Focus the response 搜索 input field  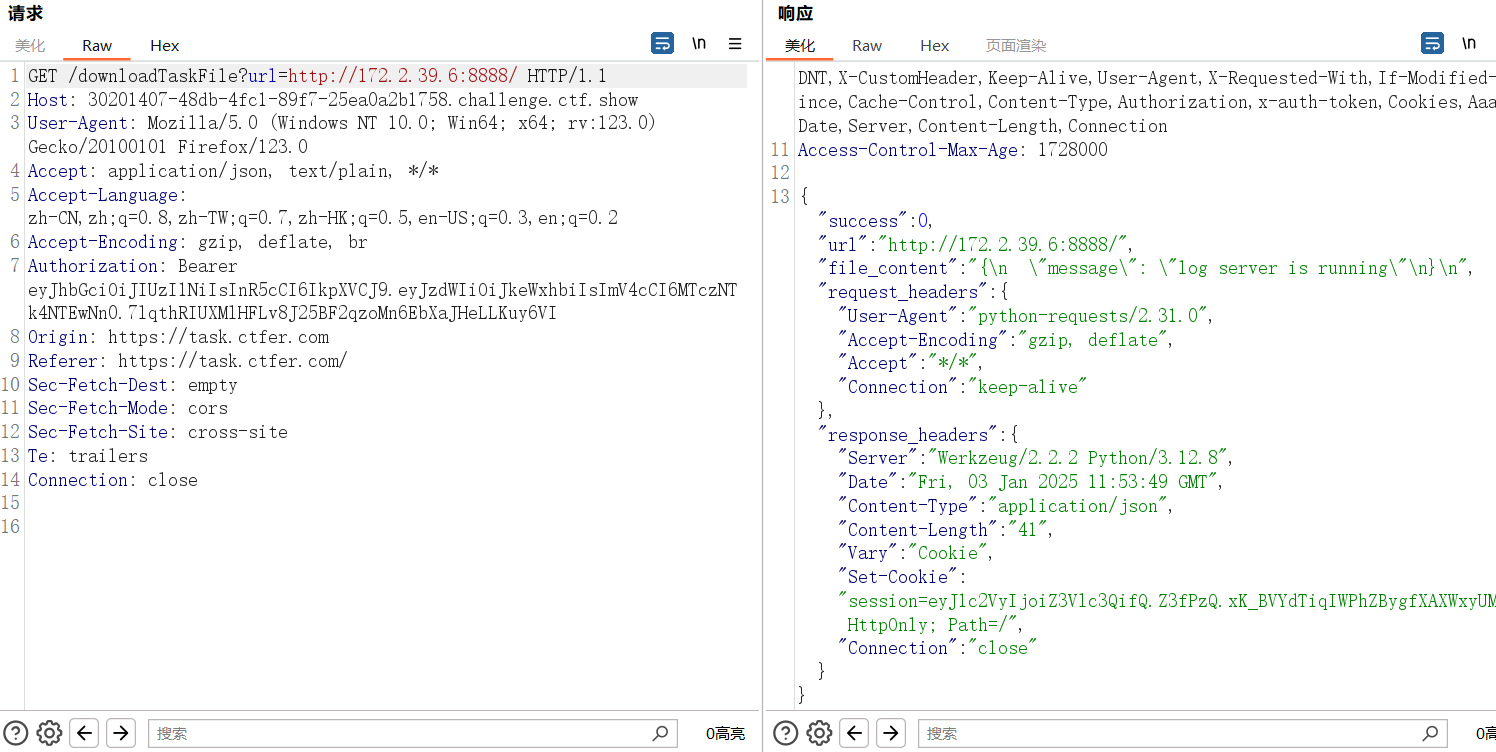1183,733
